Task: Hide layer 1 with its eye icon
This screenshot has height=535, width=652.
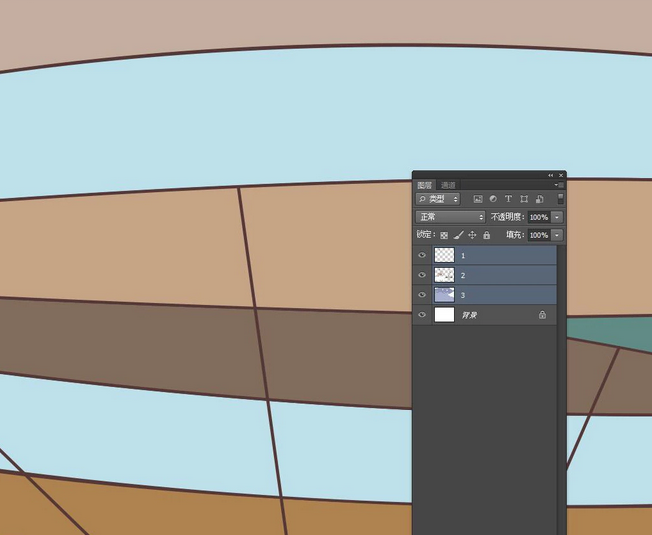Action: 422,255
